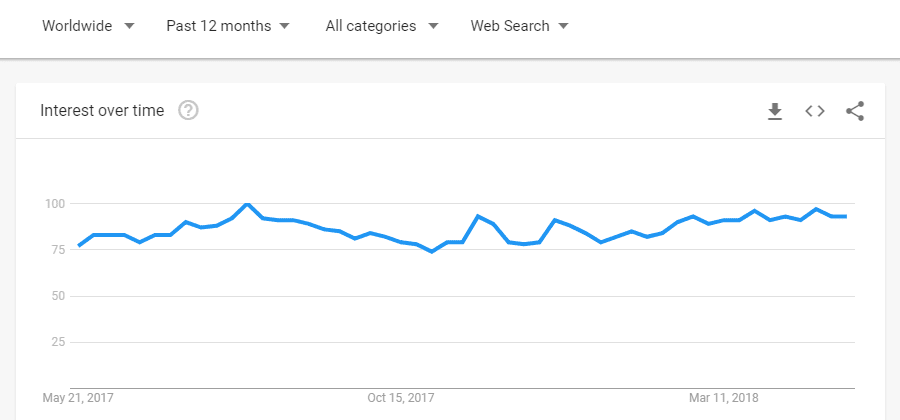Click the Mar 11, 2018 date label
The image size is (900, 420).
click(722, 398)
